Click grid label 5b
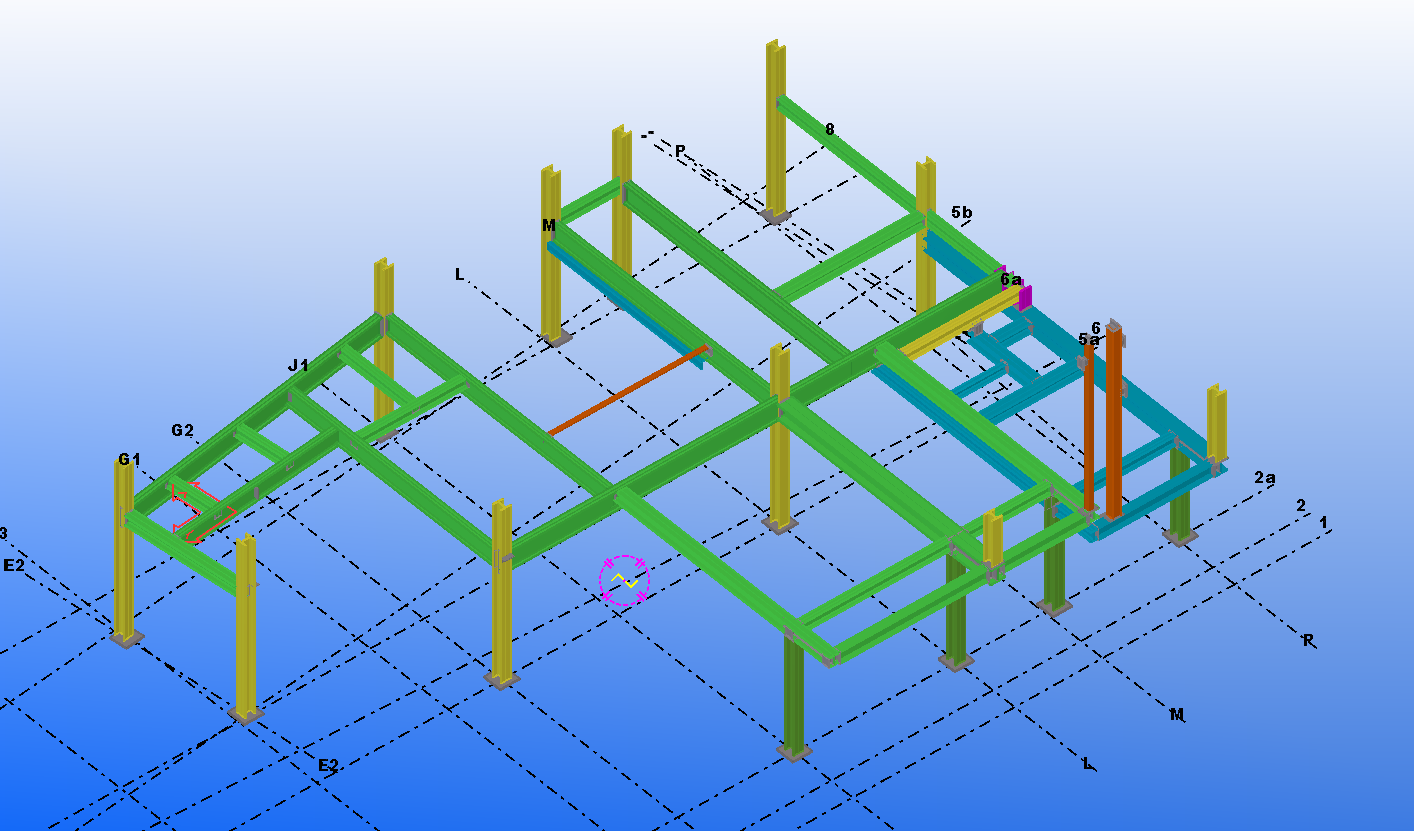Screen dimensions: 1414x831 tap(962, 212)
